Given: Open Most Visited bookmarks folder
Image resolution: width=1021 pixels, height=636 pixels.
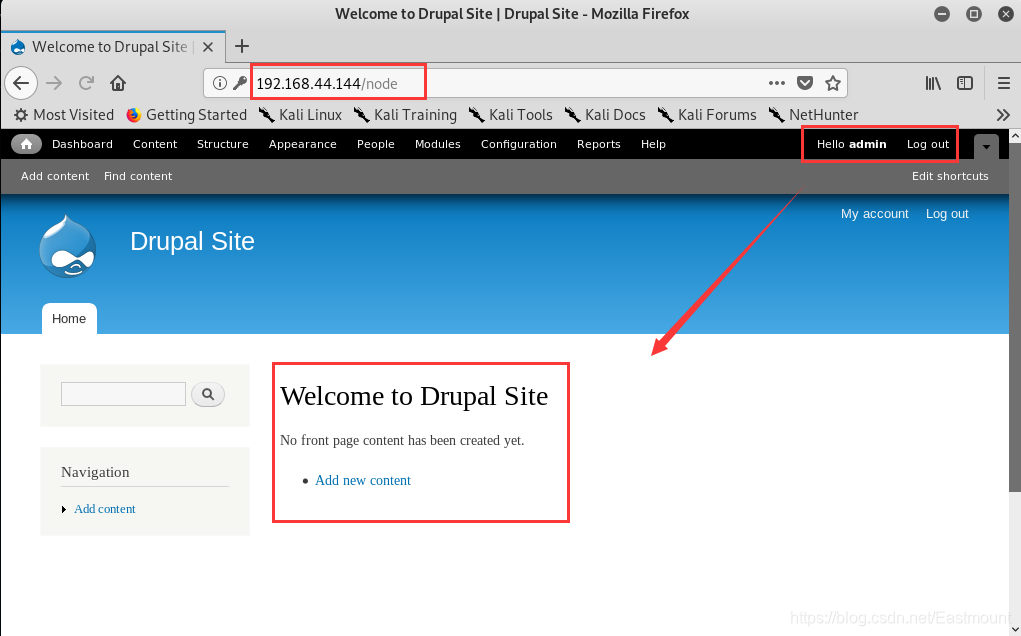Looking at the screenshot, I should click(64, 115).
